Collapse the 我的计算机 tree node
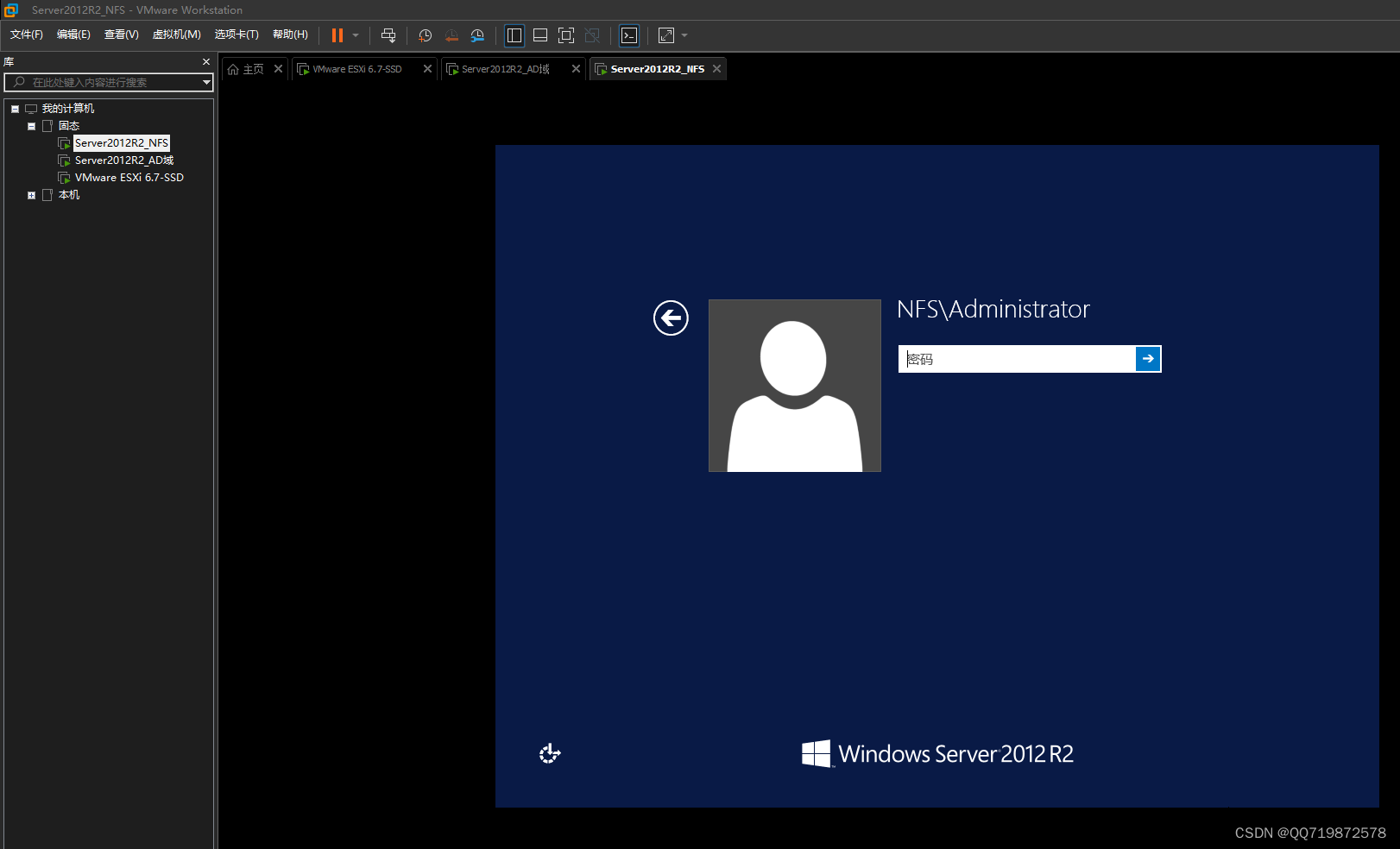The image size is (1400, 849). pos(15,109)
